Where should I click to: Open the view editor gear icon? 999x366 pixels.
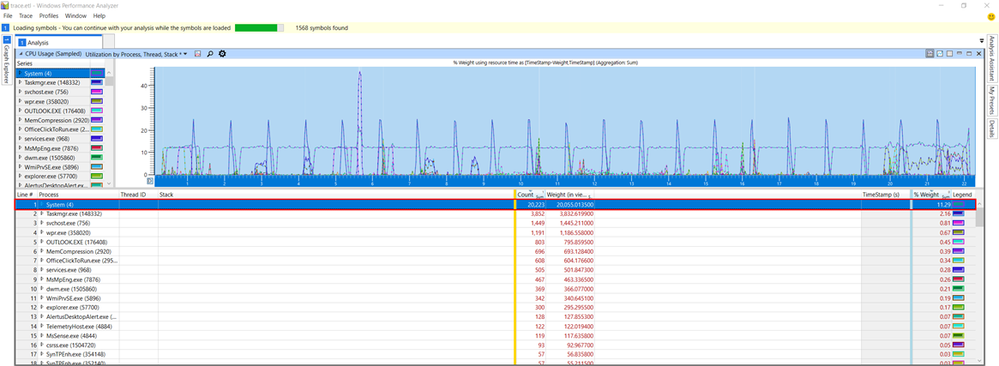(x=222, y=54)
